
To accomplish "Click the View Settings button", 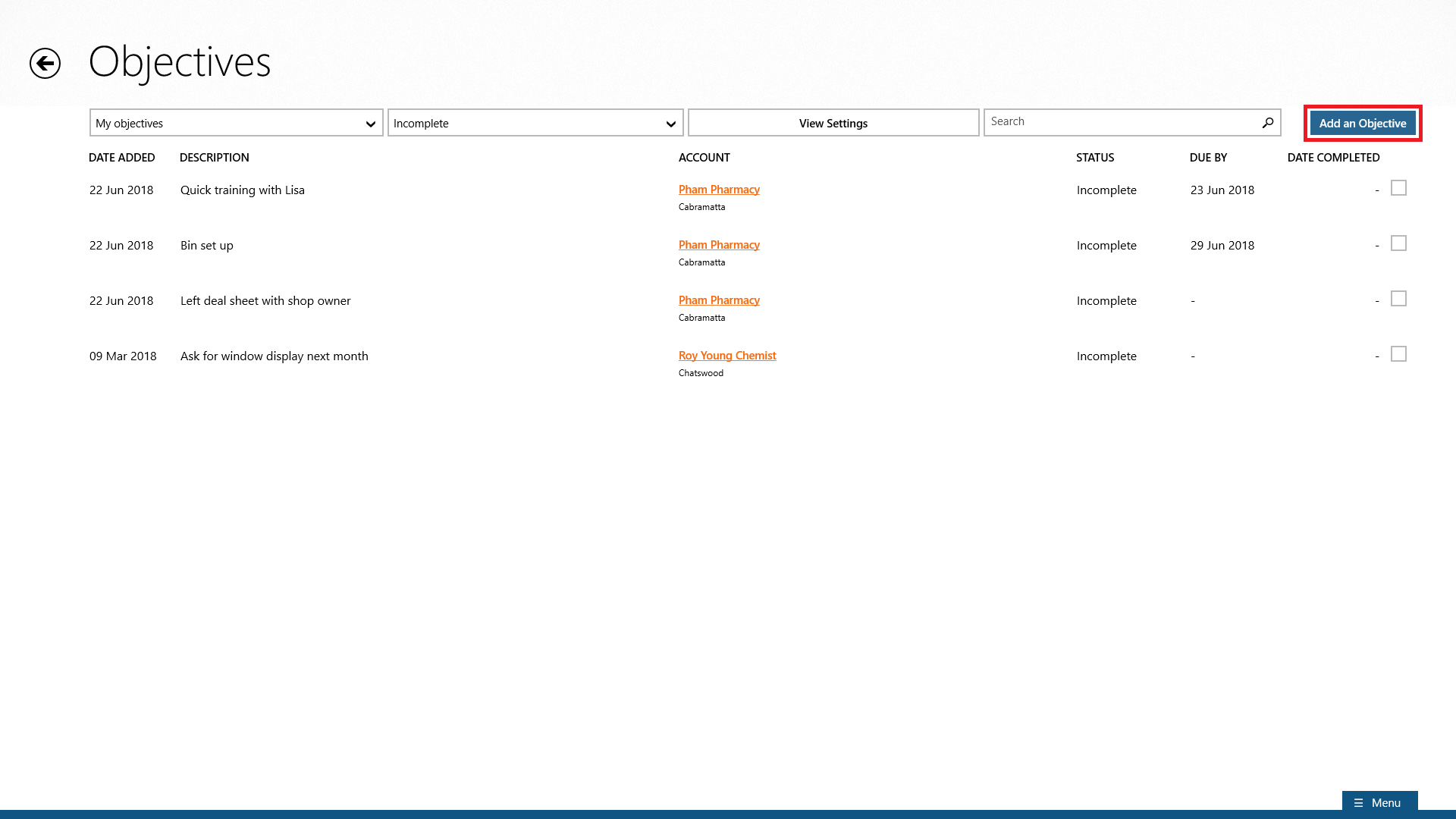I will (833, 123).
